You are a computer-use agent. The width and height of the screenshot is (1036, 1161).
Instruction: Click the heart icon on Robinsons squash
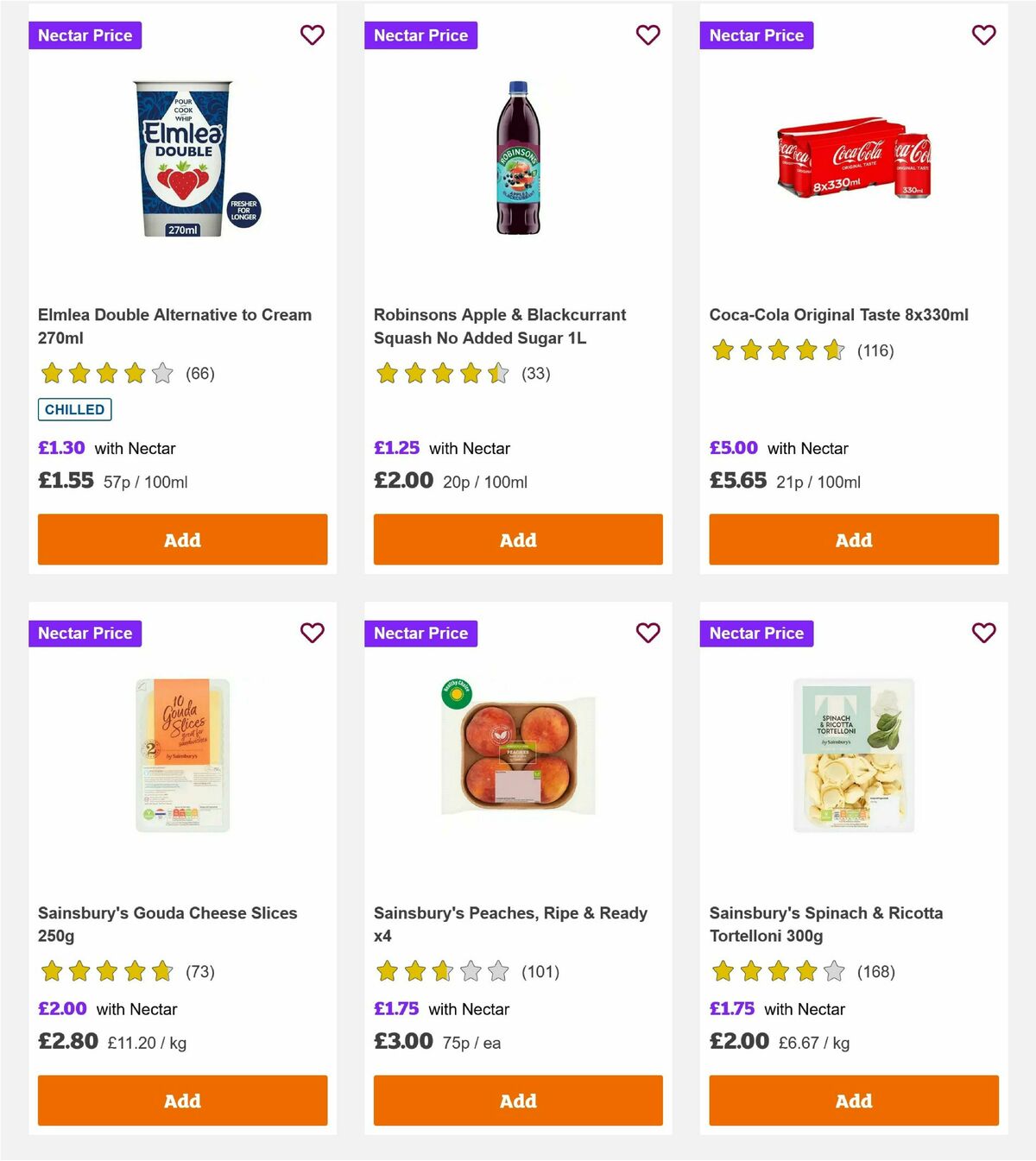(x=647, y=35)
